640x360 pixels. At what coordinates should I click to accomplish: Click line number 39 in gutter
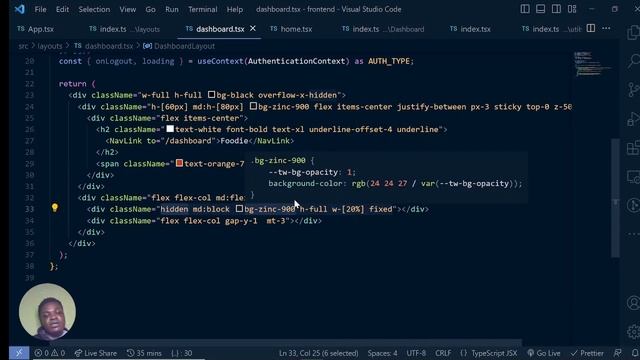point(29,278)
